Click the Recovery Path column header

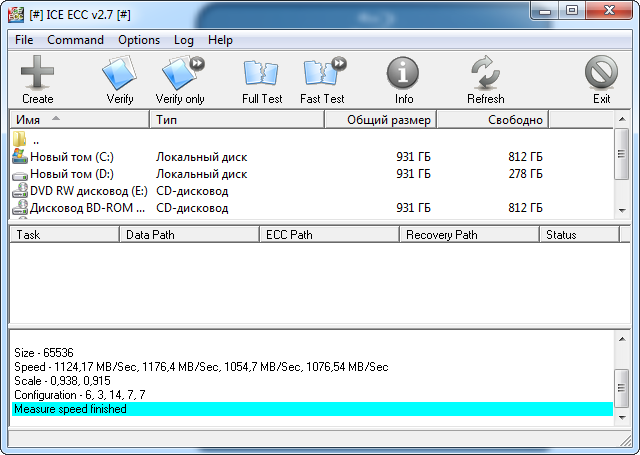[x=469, y=235]
